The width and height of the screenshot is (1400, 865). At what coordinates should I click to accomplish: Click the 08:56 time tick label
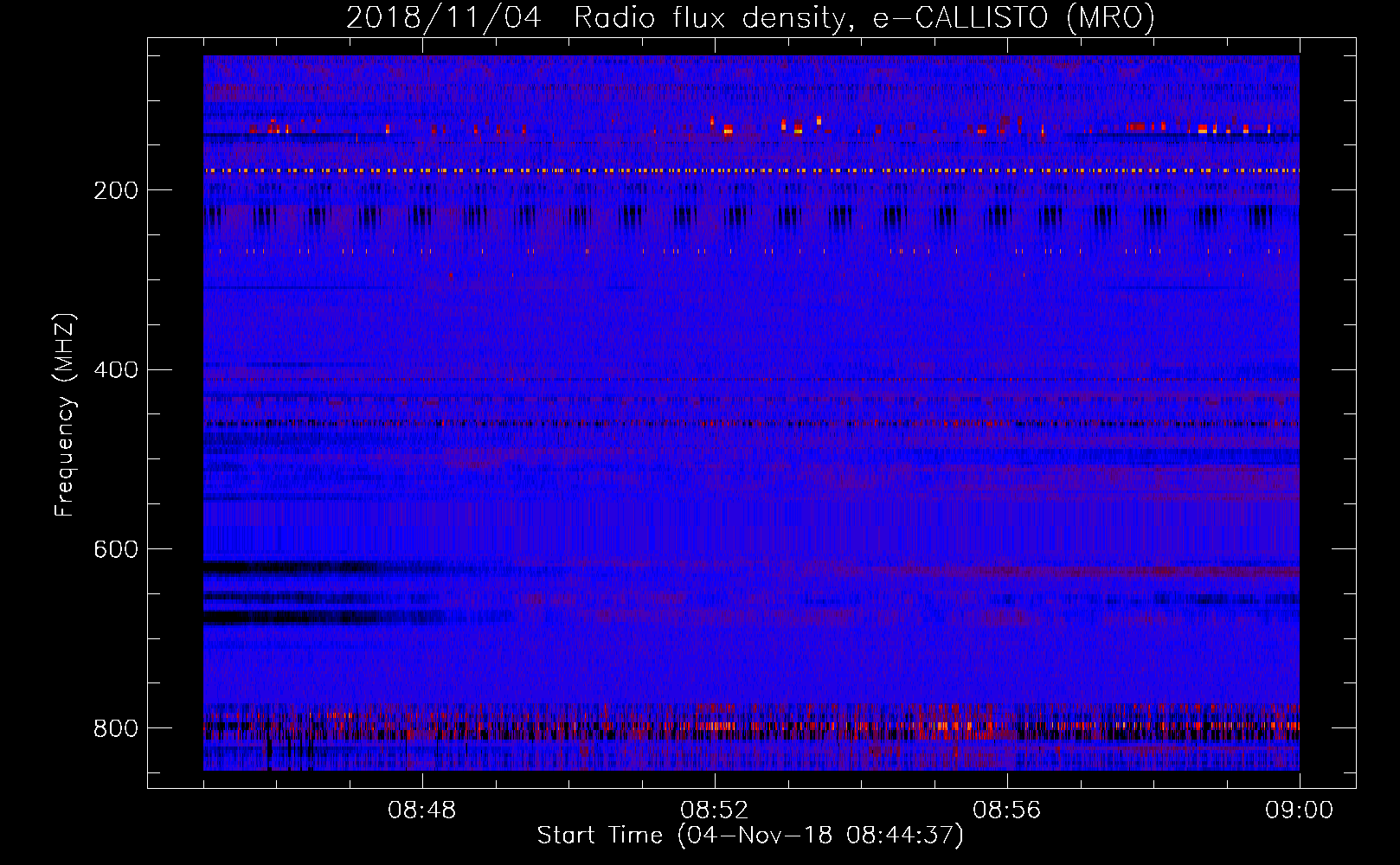[1007, 811]
